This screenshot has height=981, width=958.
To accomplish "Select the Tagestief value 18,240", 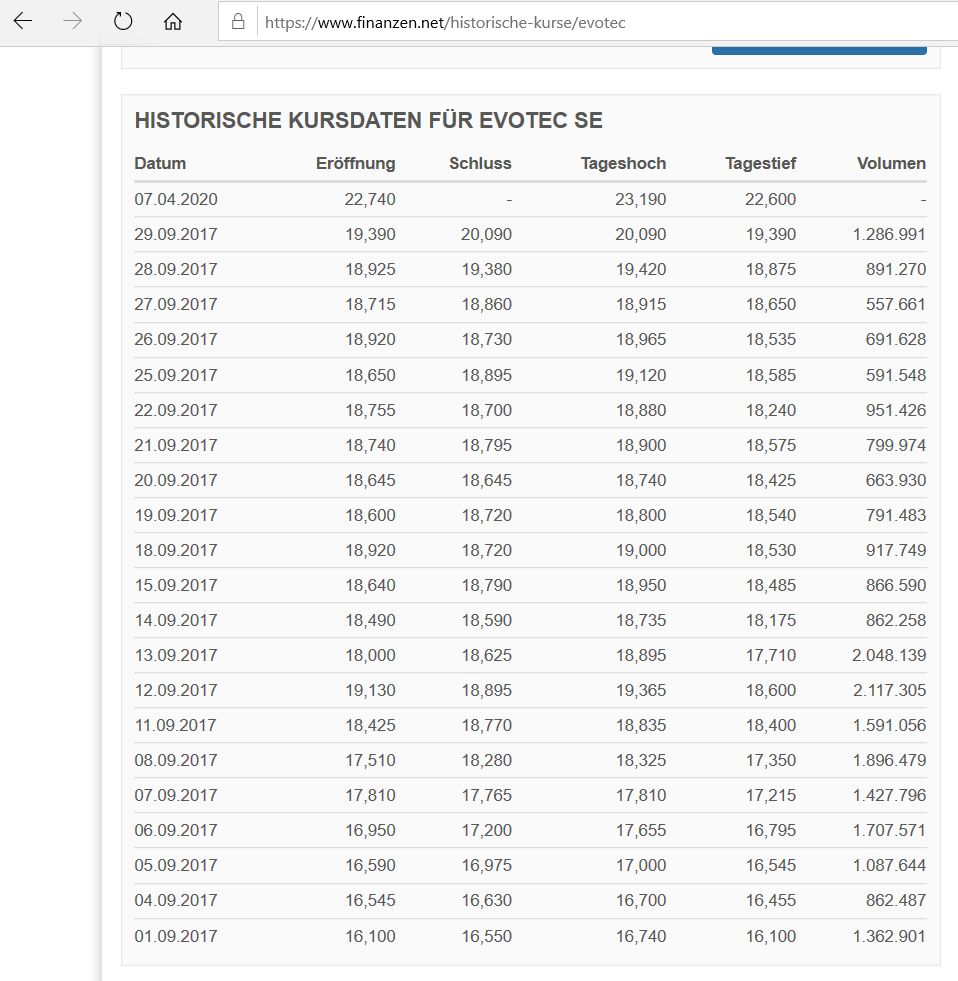I will point(770,410).
